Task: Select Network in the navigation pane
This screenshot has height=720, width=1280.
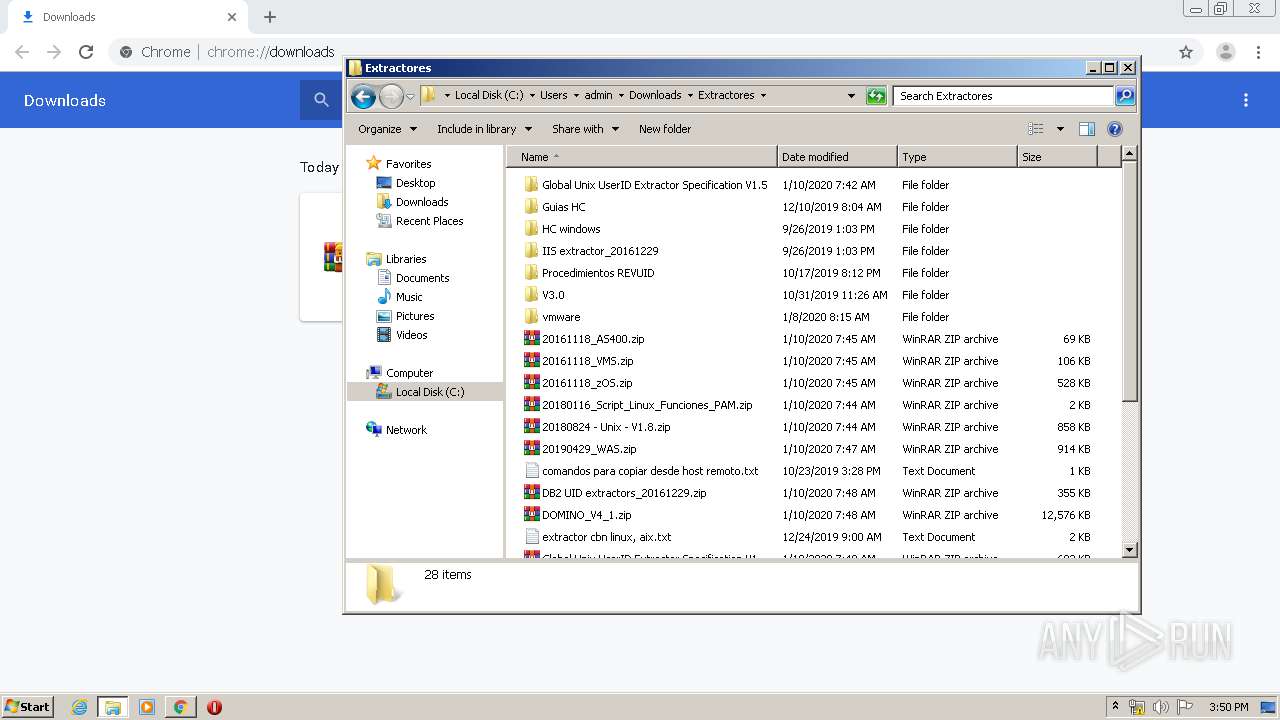Action: (406, 430)
